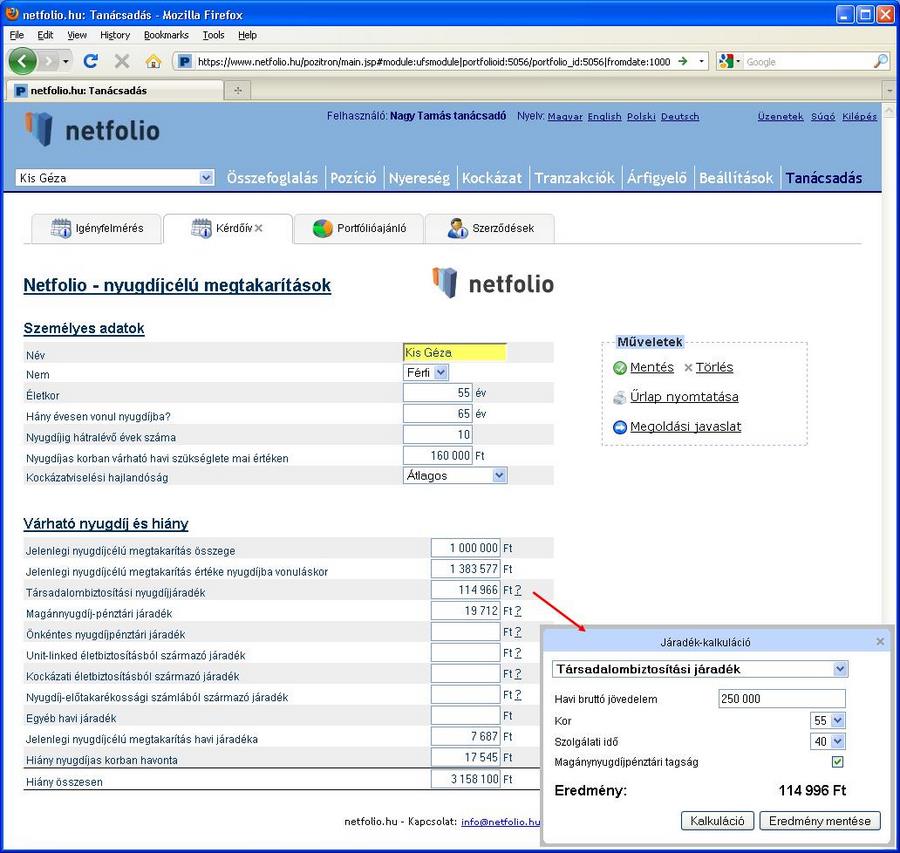Click the go arrow in address bar
Viewport: 900px width, 853px height.
pyautogui.click(x=682, y=61)
